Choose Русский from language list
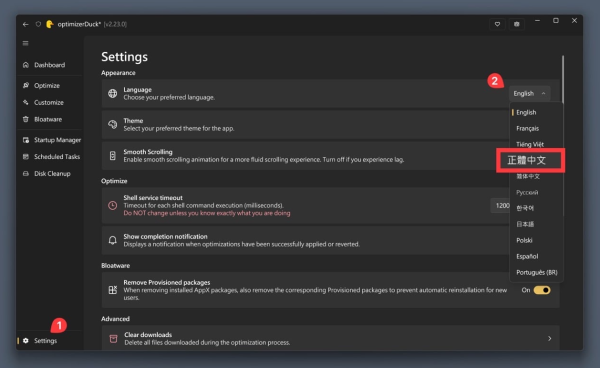The image size is (600, 368). [536, 192]
